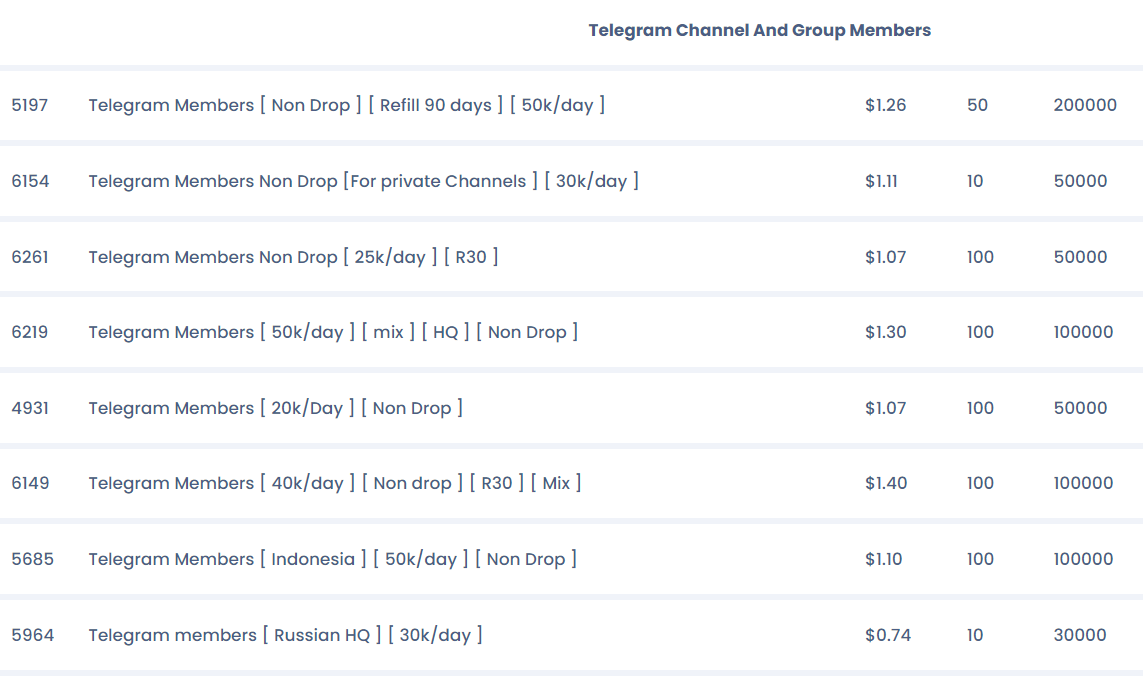Image resolution: width=1143 pixels, height=685 pixels.
Task: Click service ID 6261
Action: tap(30, 257)
